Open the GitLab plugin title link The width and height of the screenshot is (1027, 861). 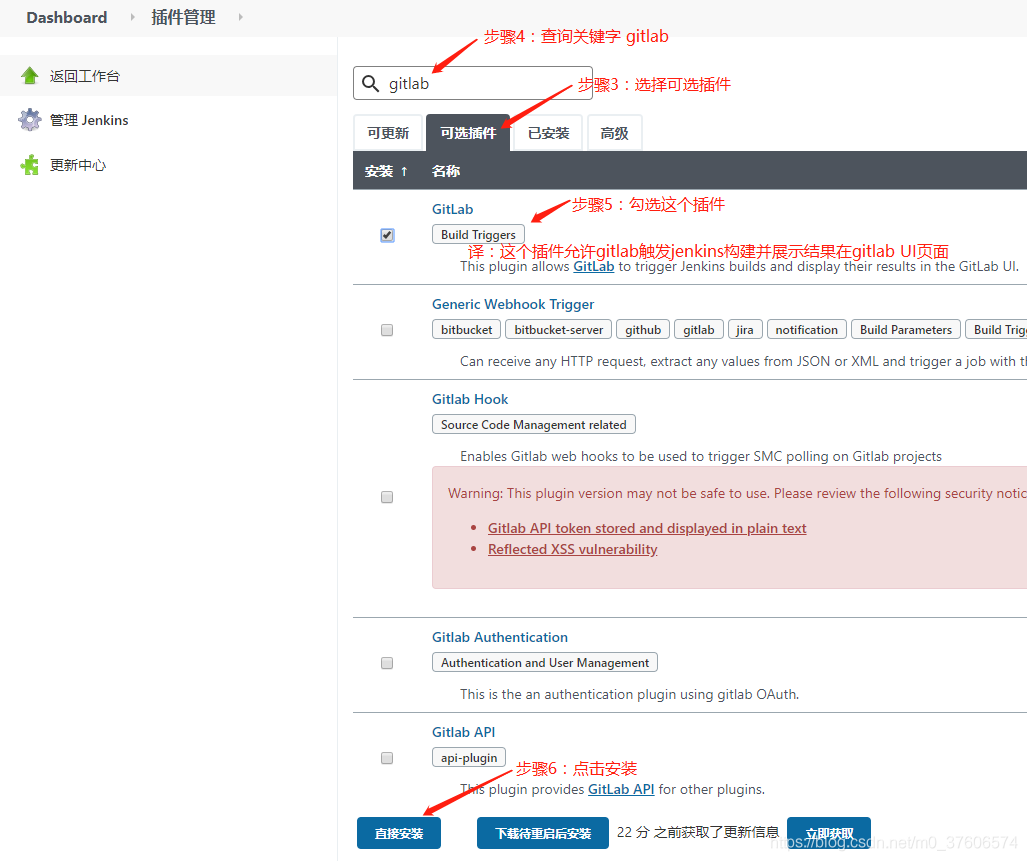pyautogui.click(x=453, y=209)
